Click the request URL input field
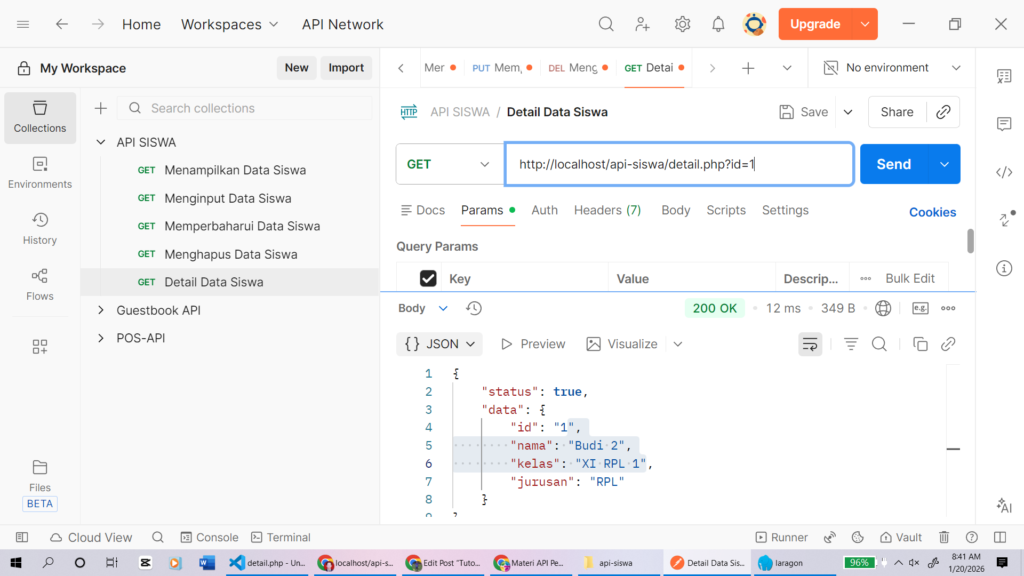This screenshot has height=576, width=1024. (678, 164)
